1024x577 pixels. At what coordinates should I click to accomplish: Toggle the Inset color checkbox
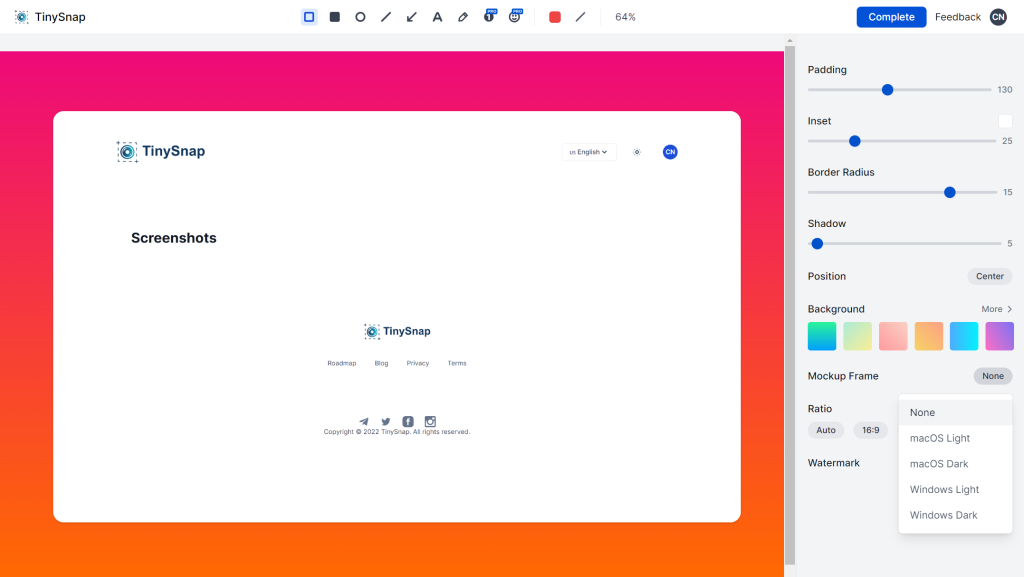click(1005, 121)
